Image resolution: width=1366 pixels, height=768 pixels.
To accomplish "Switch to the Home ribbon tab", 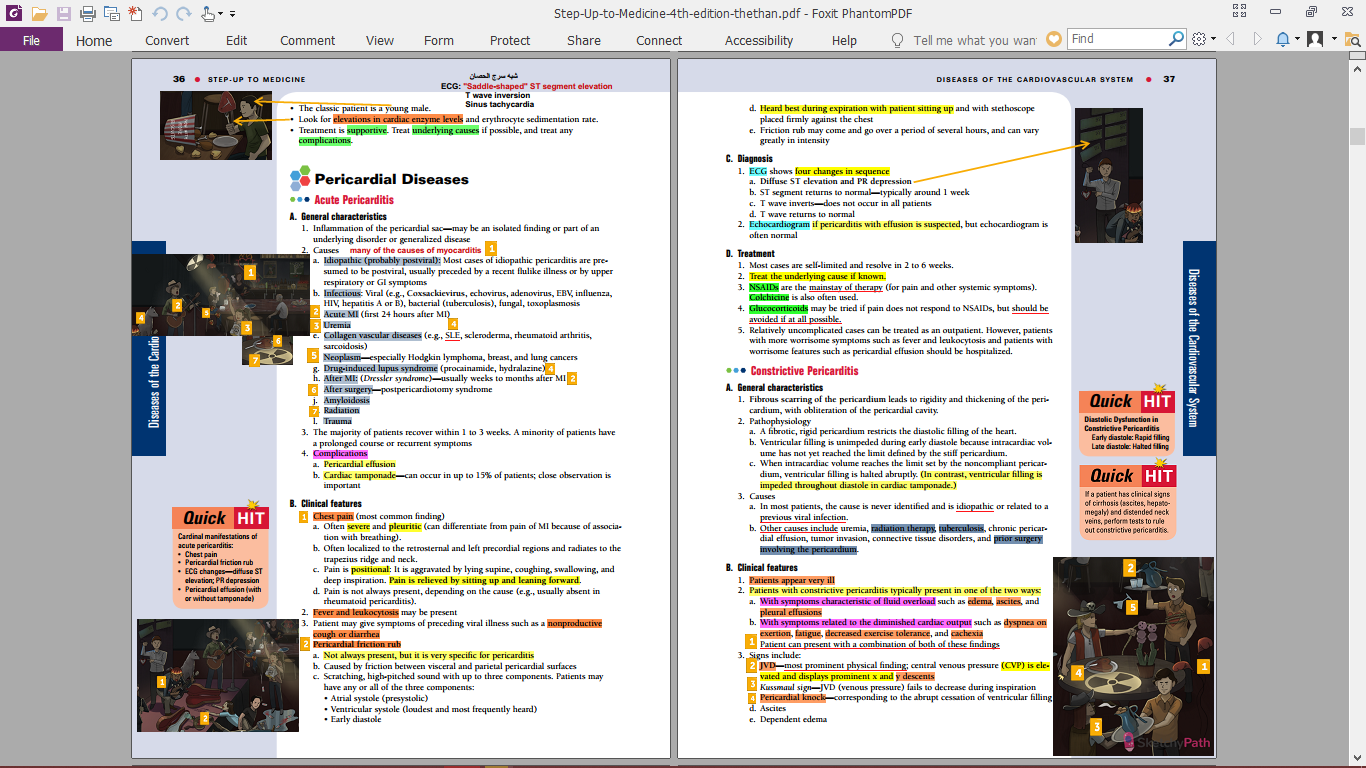I will [x=94, y=40].
